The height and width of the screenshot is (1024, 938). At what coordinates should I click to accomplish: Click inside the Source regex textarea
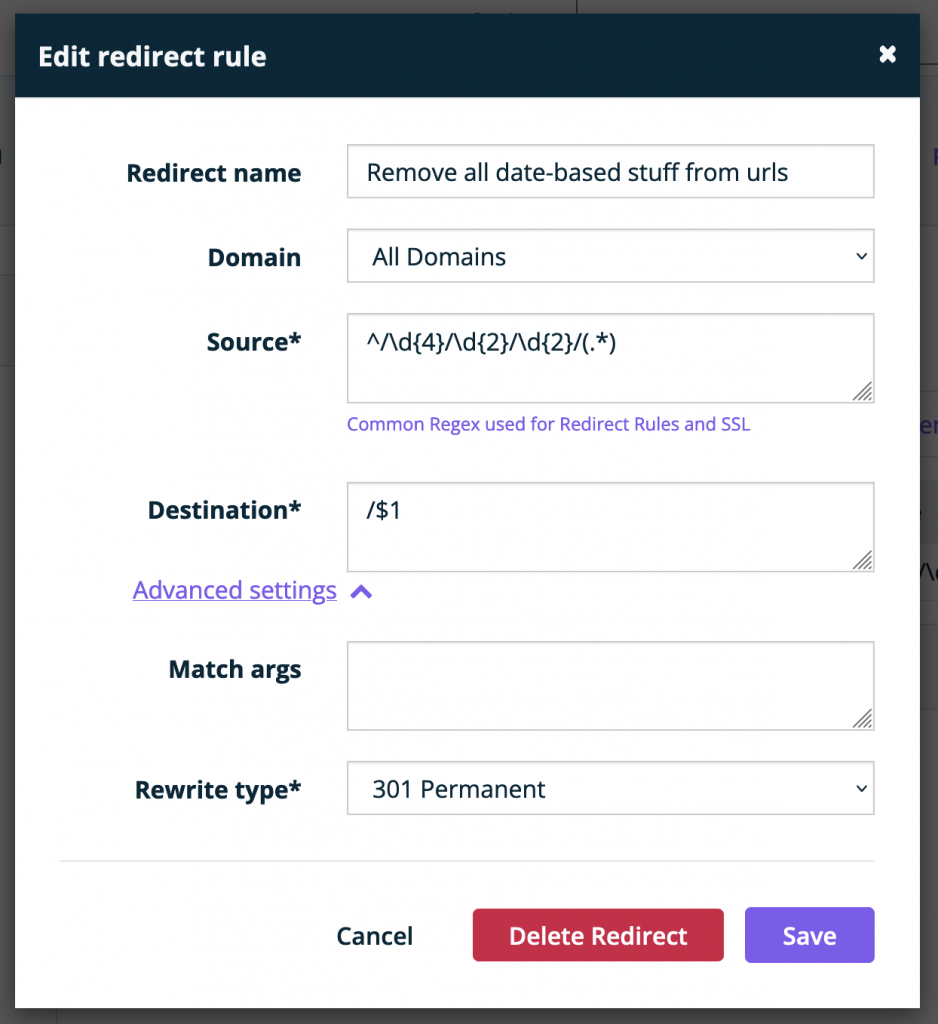click(610, 358)
